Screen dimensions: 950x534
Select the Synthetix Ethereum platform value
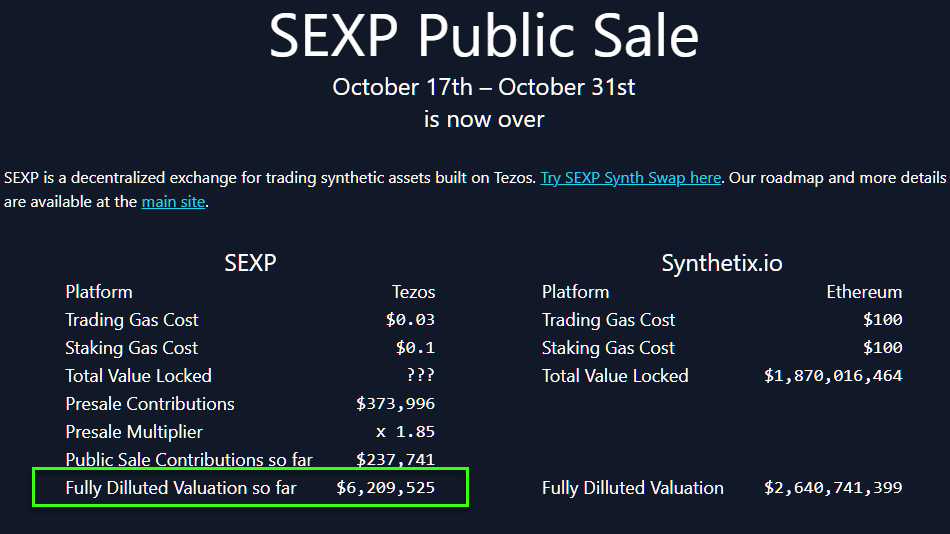[x=864, y=292]
